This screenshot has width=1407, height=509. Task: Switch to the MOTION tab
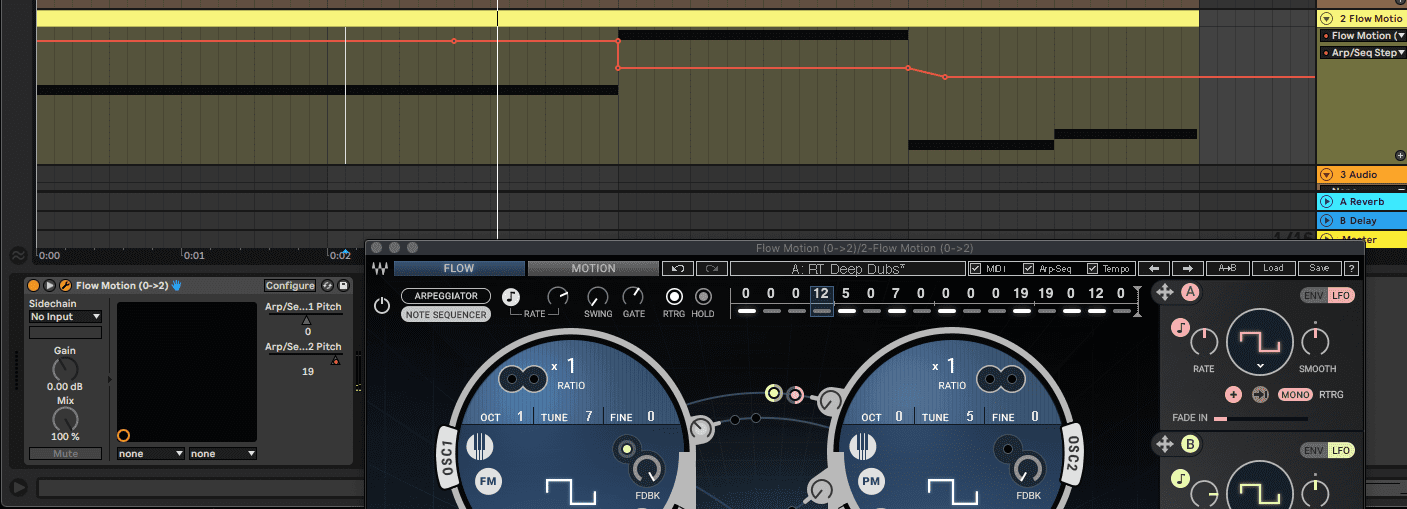(593, 268)
